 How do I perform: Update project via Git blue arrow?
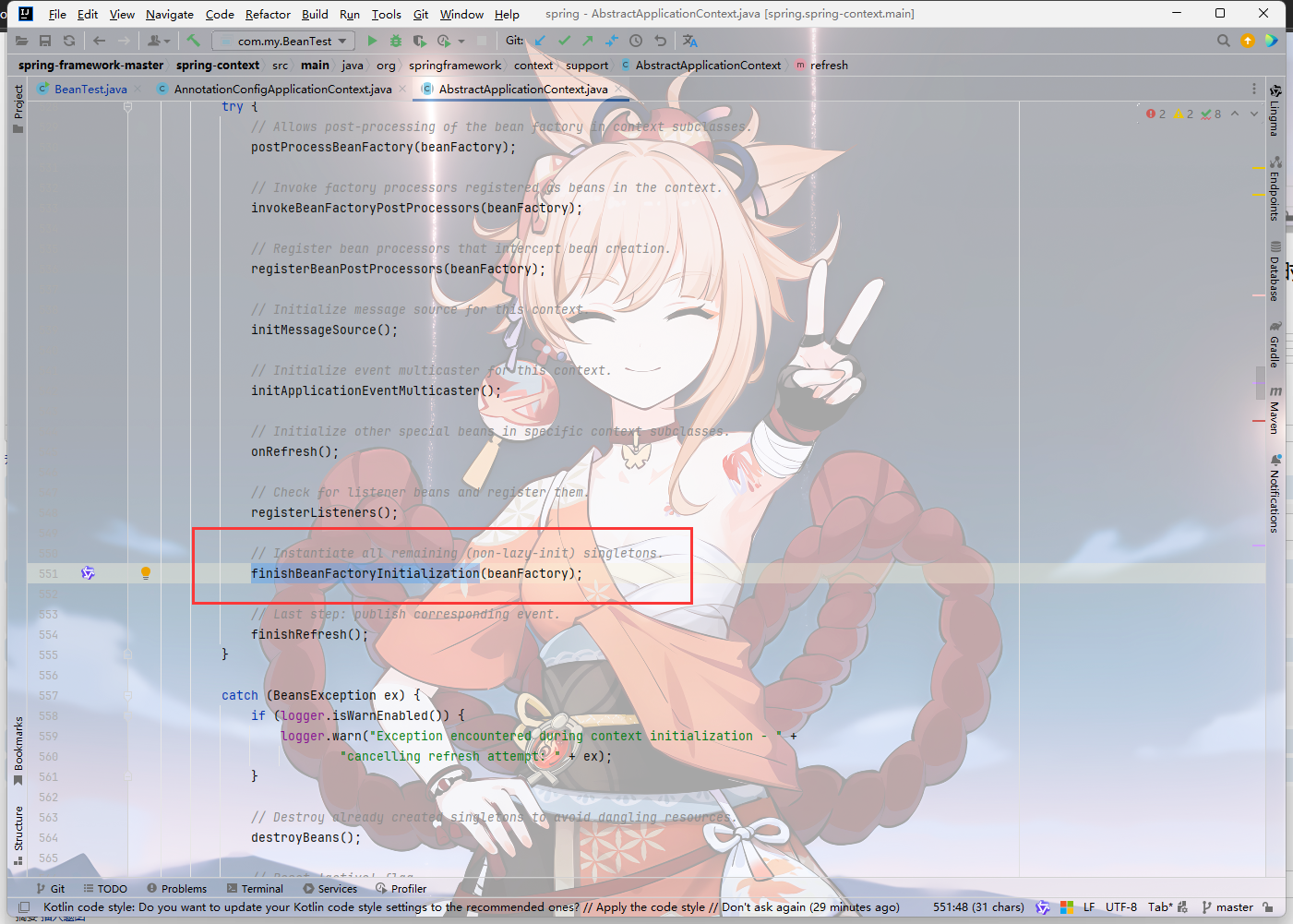click(x=540, y=41)
